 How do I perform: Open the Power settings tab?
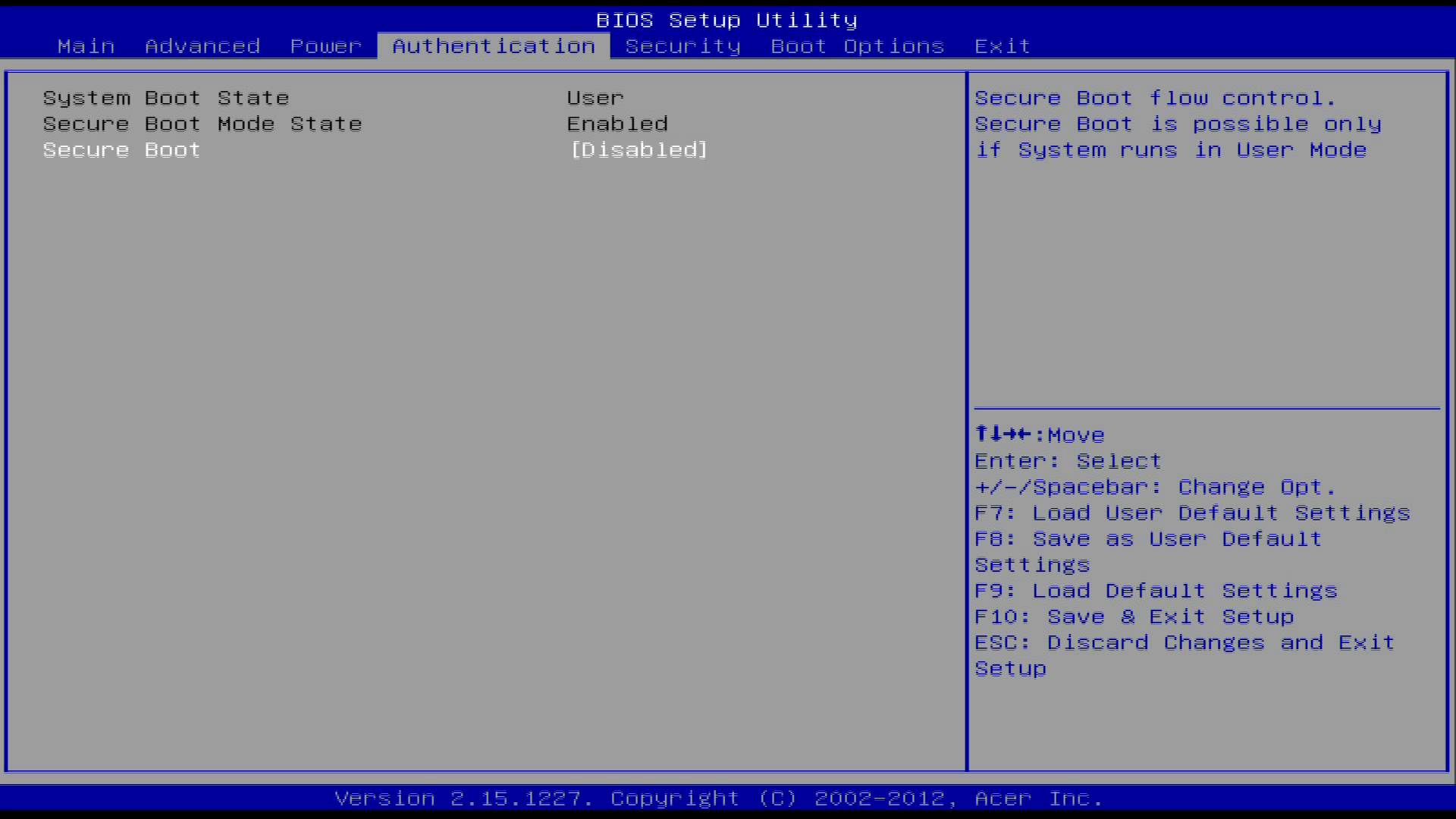tap(325, 46)
